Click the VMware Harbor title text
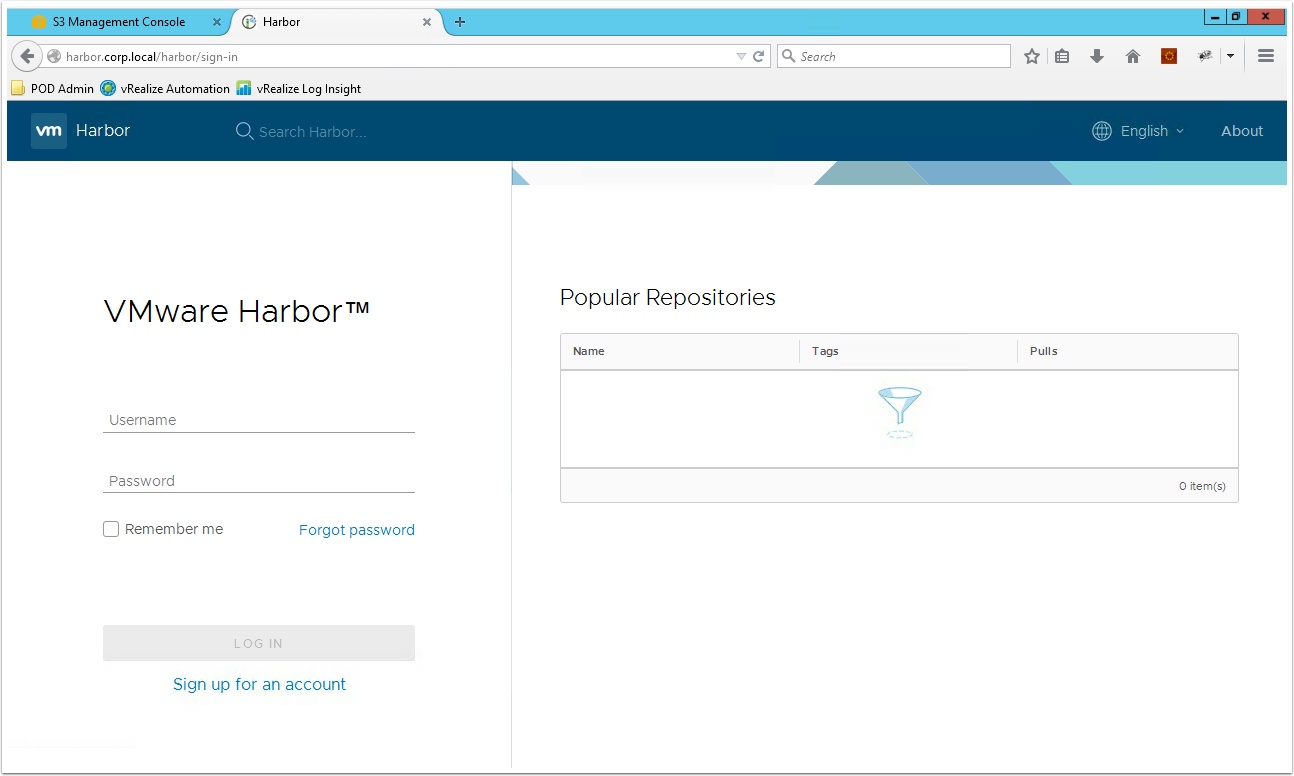Viewport: 1294px width, 776px height. click(x=237, y=311)
